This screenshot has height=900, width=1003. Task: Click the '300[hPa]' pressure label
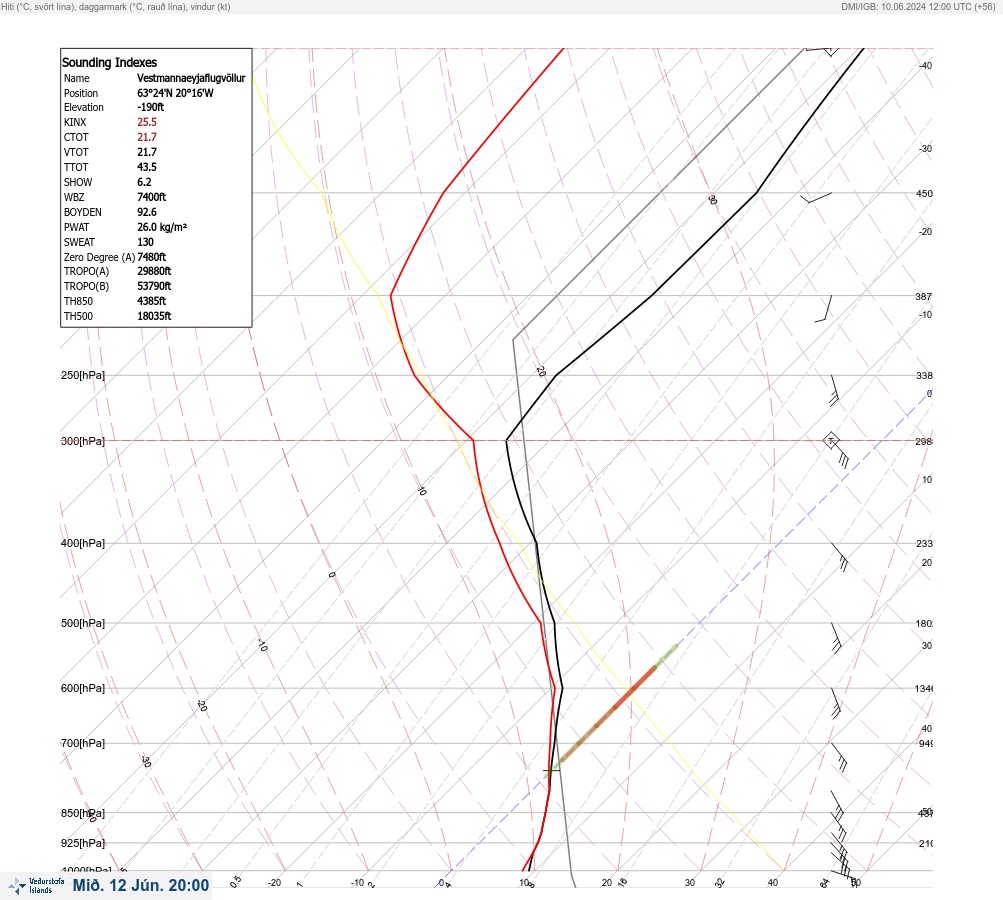tap(83, 441)
